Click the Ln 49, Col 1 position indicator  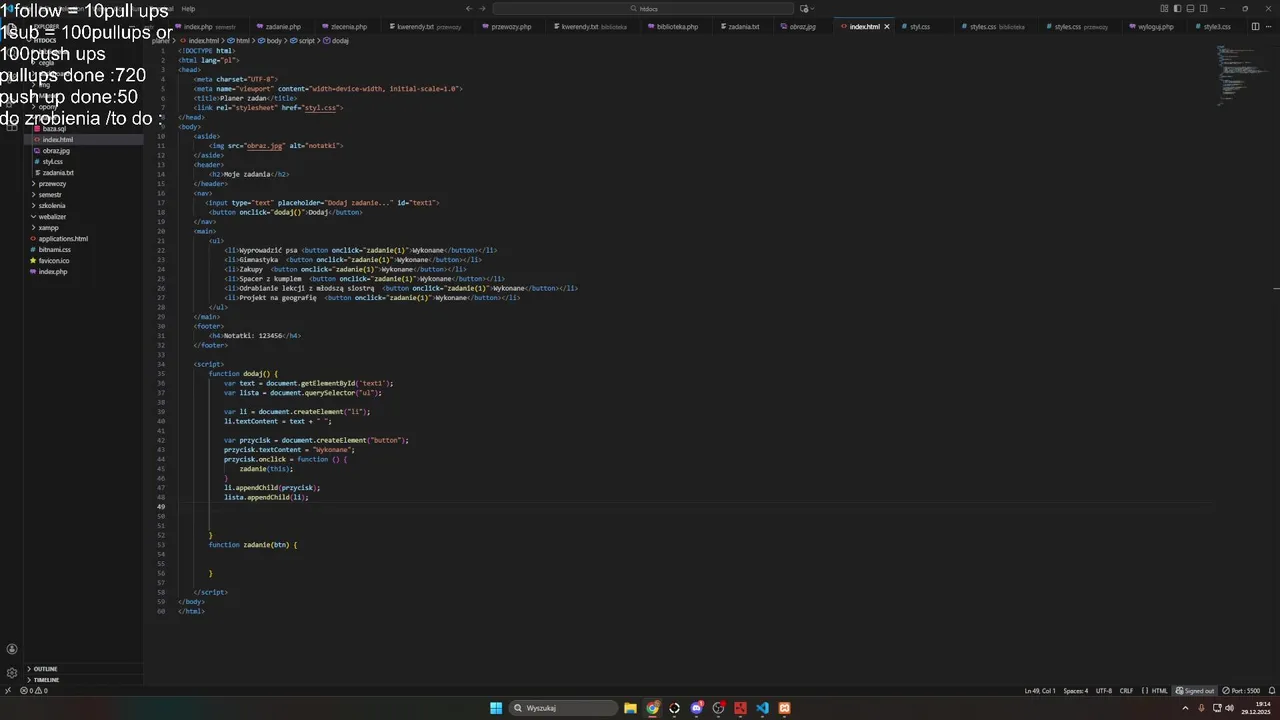[x=1040, y=691]
